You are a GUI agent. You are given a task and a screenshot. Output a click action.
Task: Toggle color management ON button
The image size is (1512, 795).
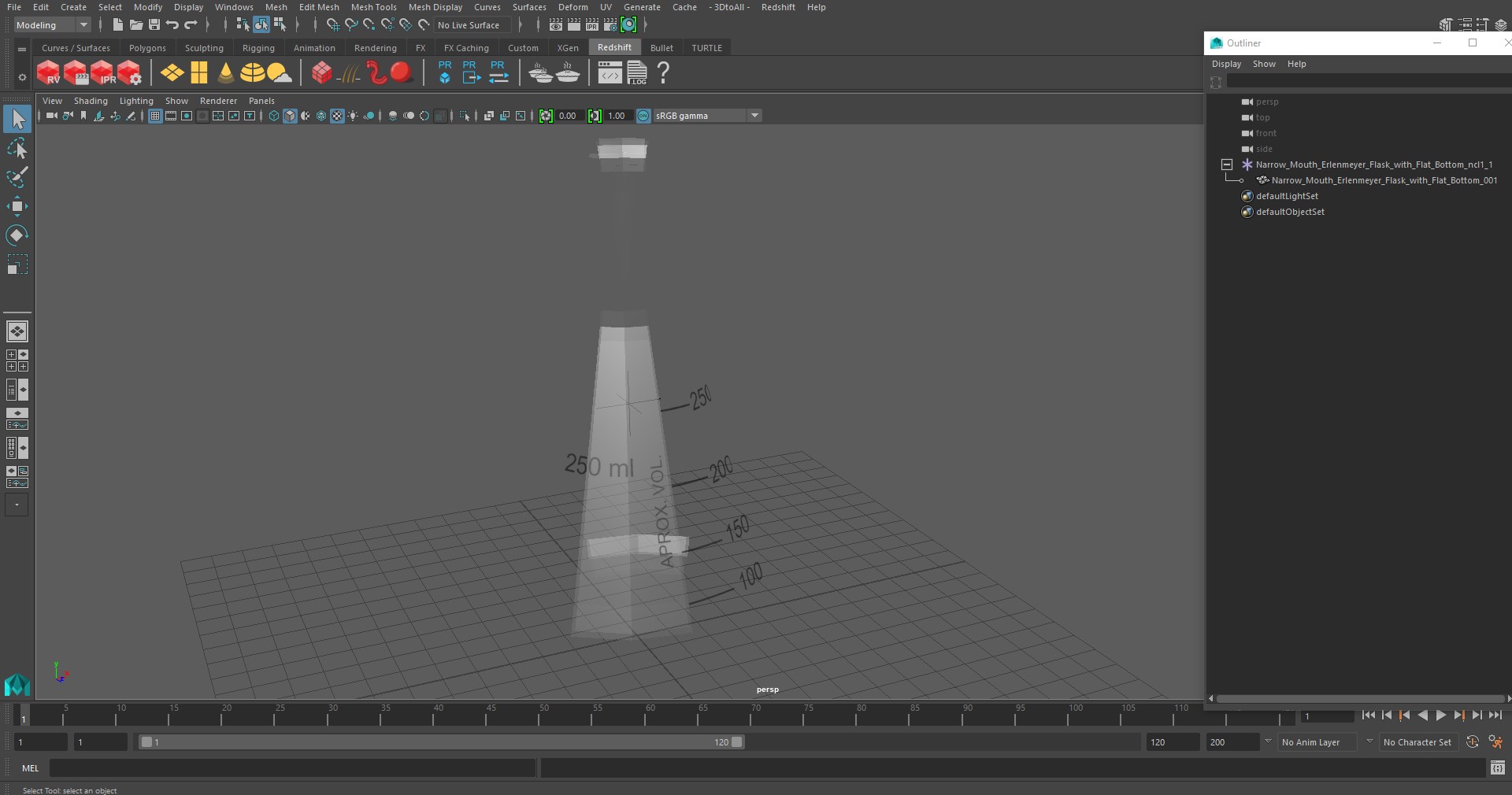tap(643, 116)
